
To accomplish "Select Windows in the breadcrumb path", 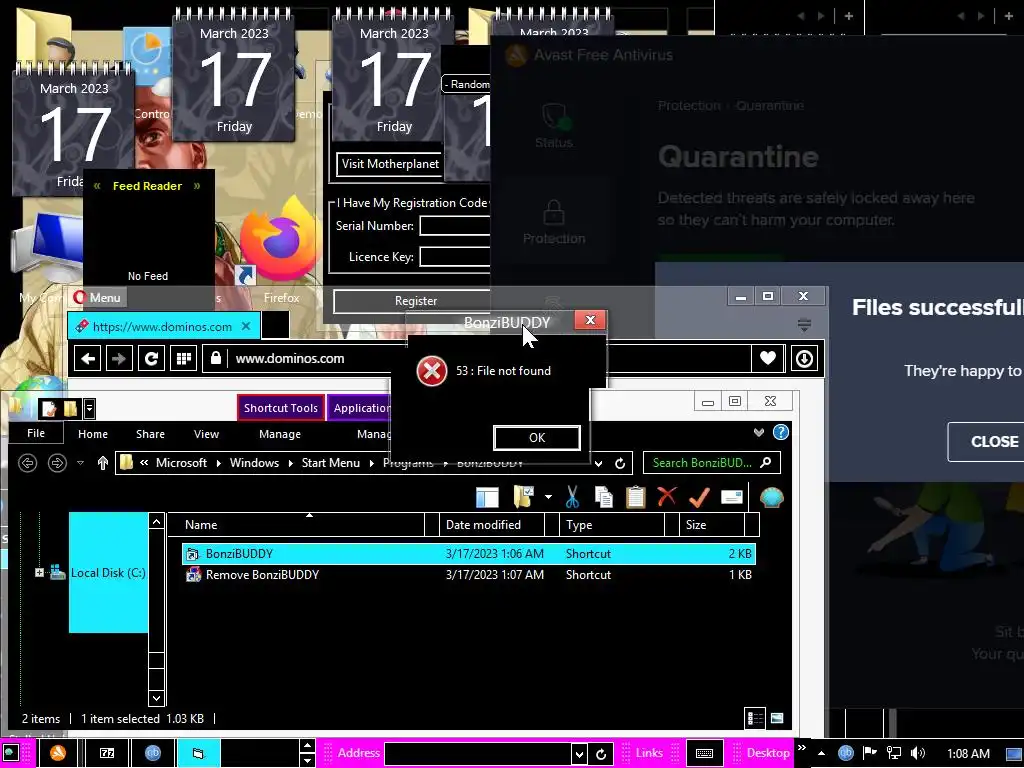I will coord(254,463).
